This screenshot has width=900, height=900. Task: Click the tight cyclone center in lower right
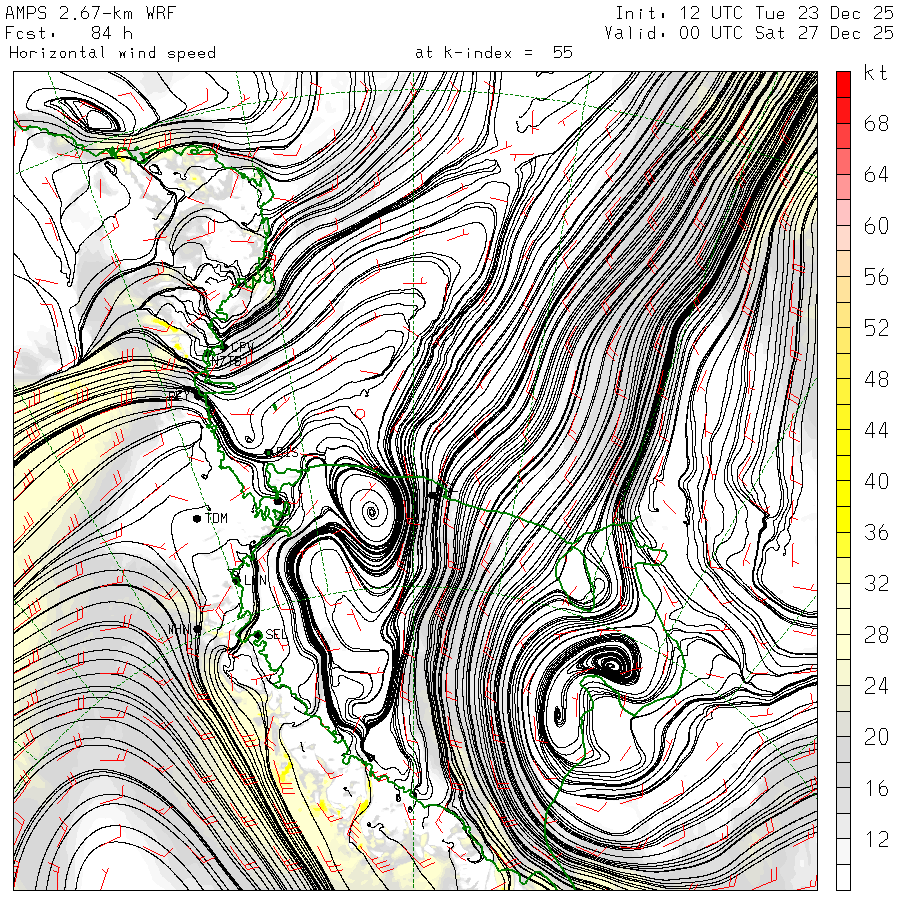(x=610, y=666)
